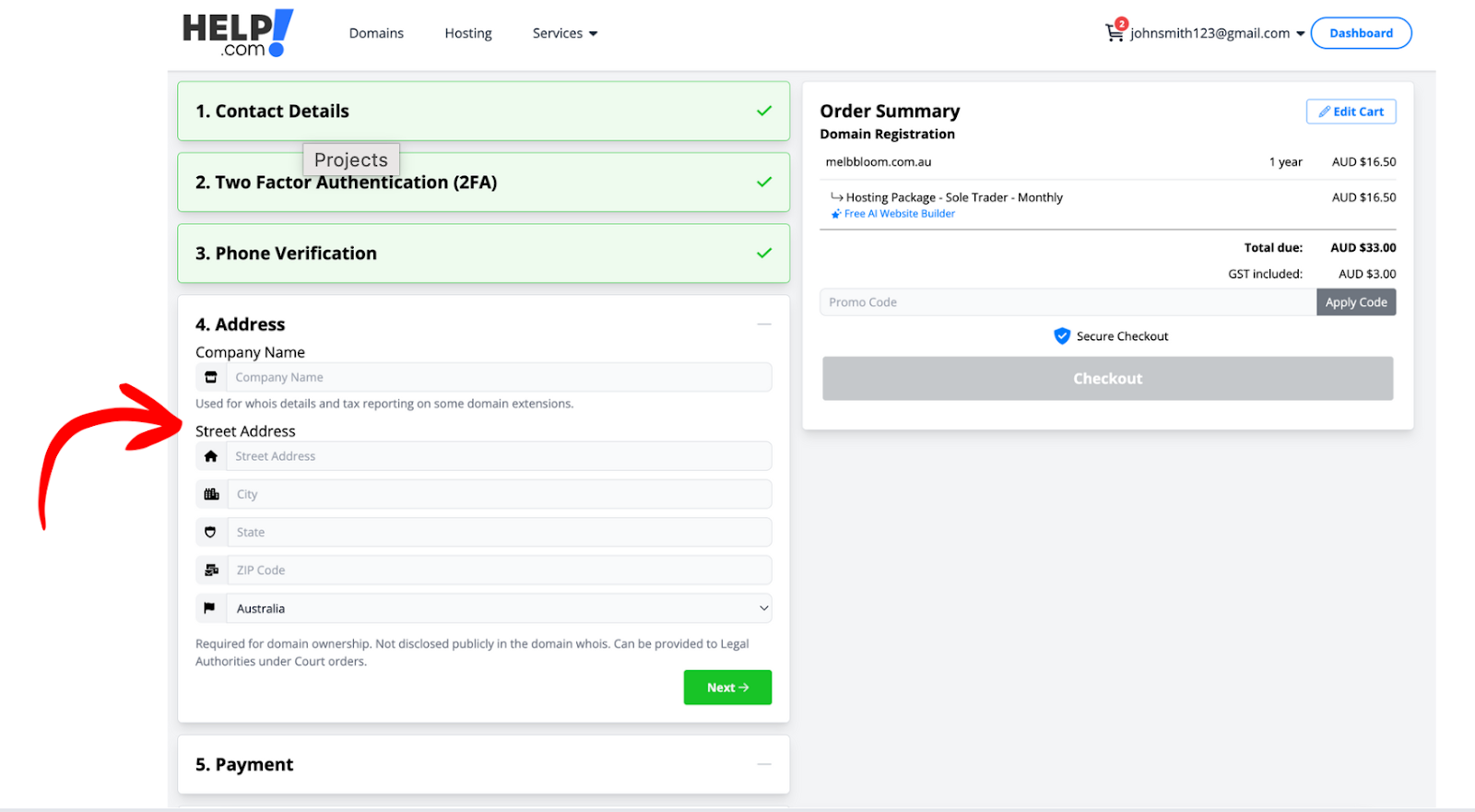The width and height of the screenshot is (1475, 812).
Task: Expand the Payment section
Action: tap(763, 764)
